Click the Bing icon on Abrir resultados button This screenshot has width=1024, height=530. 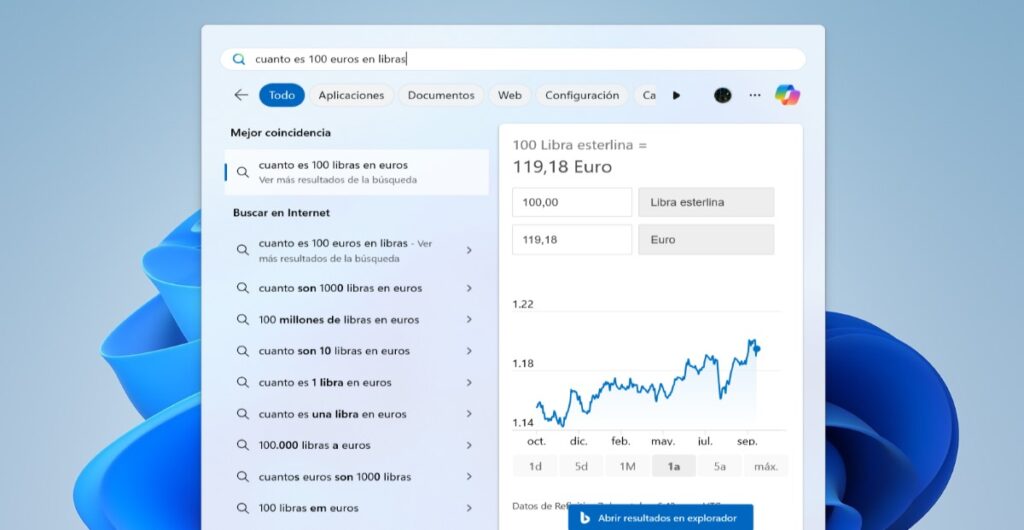tap(585, 518)
